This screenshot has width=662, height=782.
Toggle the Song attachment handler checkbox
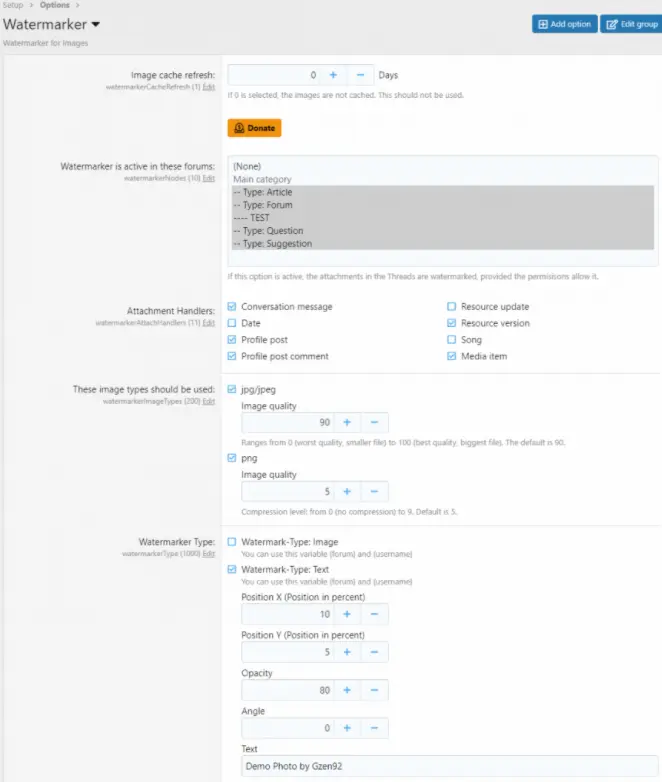[x=452, y=340]
